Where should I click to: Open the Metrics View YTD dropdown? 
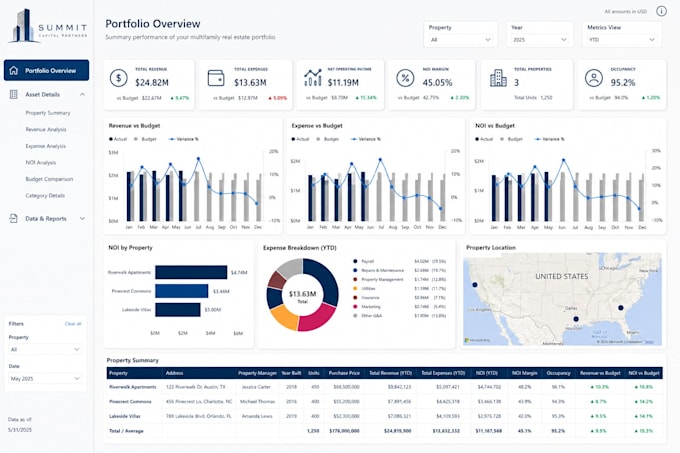[621, 39]
